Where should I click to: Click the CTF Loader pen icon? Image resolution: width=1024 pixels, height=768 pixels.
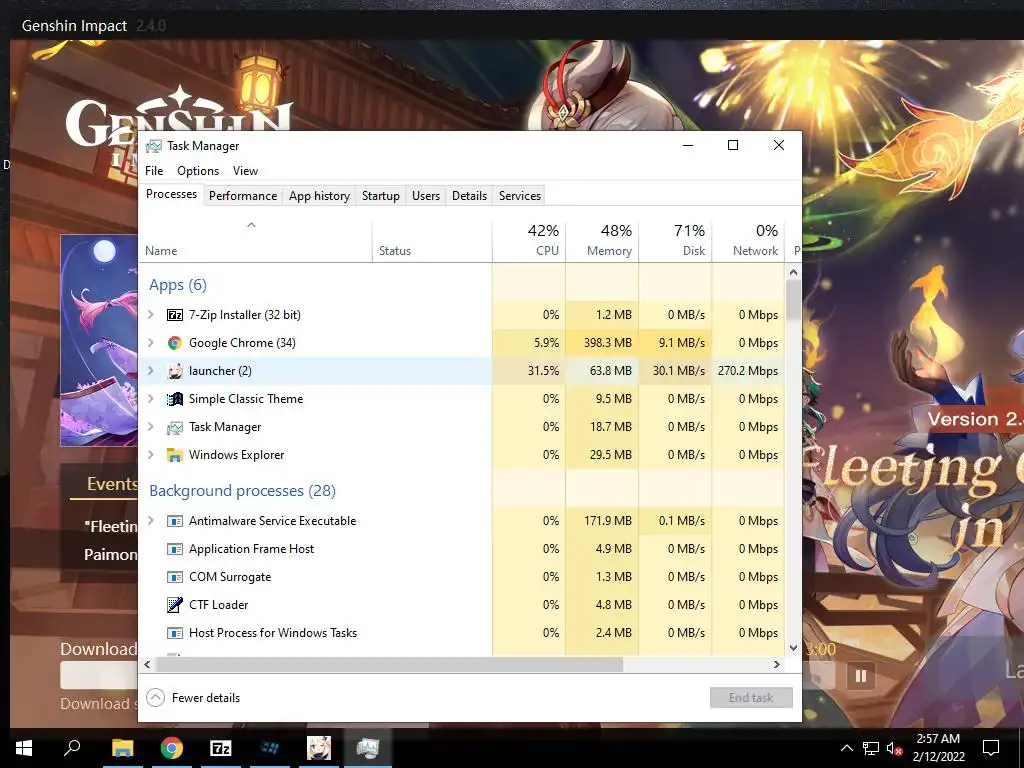tap(174, 605)
